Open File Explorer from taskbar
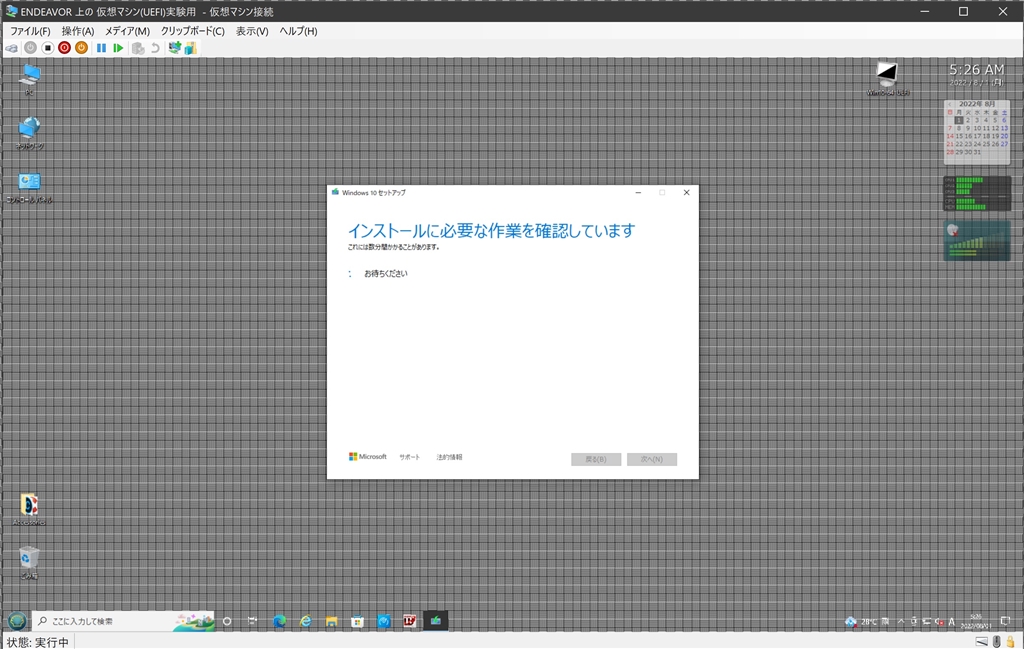1024x649 pixels. point(331,621)
